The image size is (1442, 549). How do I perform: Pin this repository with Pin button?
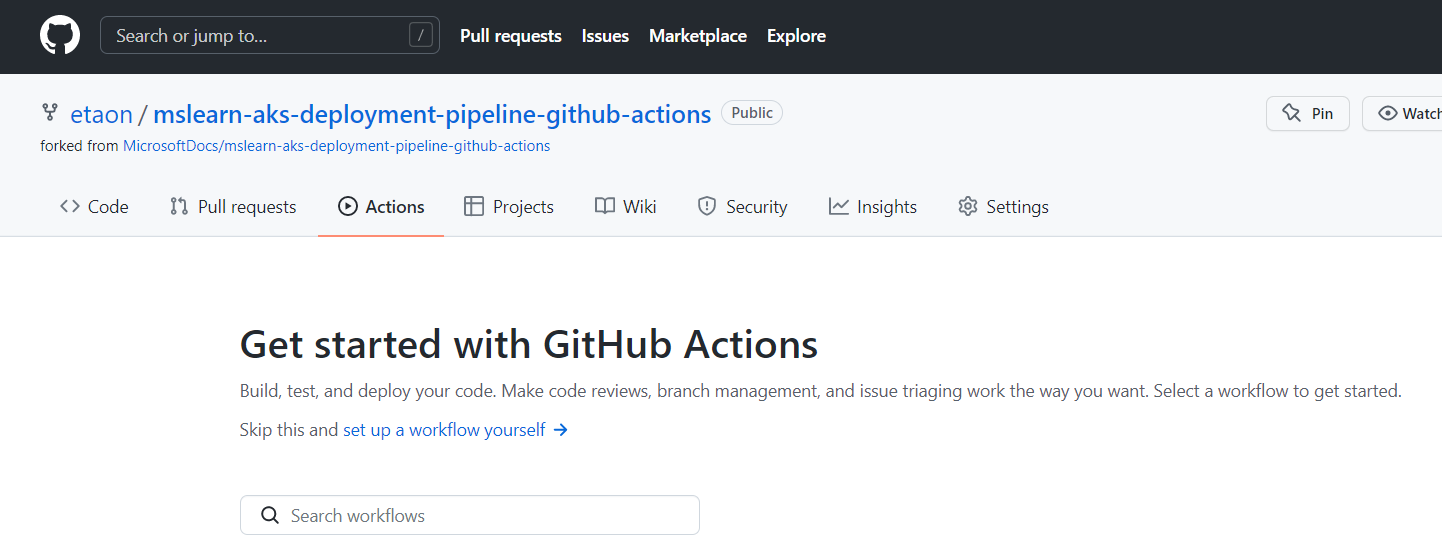pyautogui.click(x=1307, y=113)
